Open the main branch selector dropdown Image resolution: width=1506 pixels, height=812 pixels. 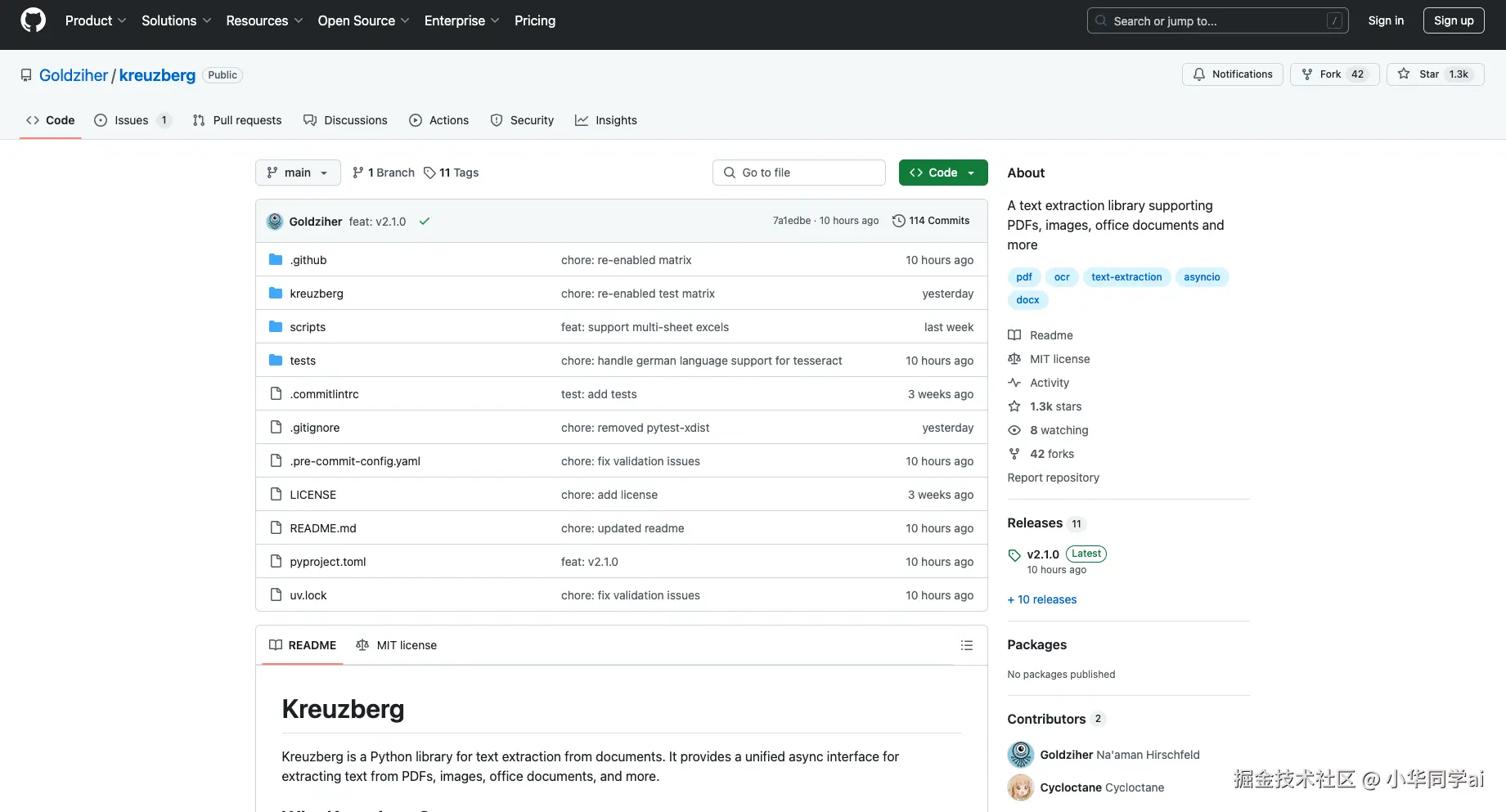click(298, 173)
